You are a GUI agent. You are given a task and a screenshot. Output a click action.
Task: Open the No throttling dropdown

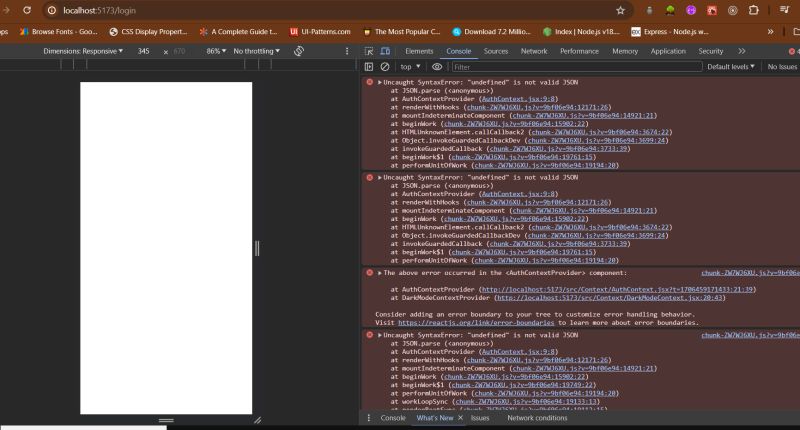pos(257,51)
